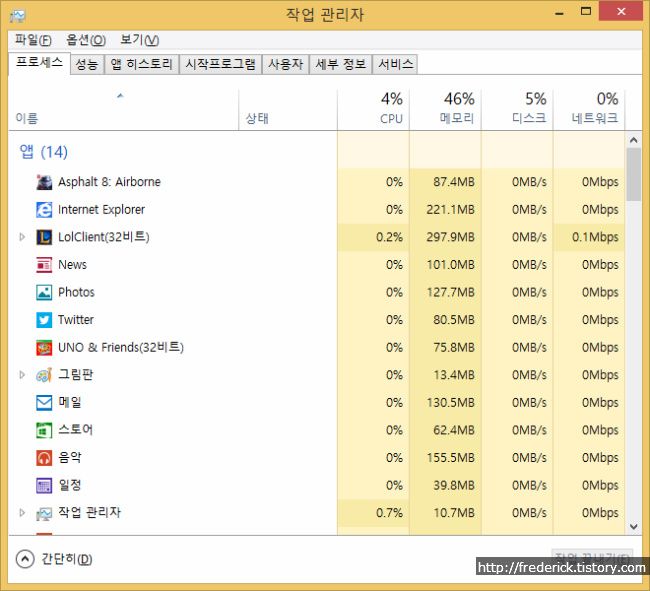The image size is (650, 591).
Task: Click the 음악 headphones icon
Action: pos(44,458)
